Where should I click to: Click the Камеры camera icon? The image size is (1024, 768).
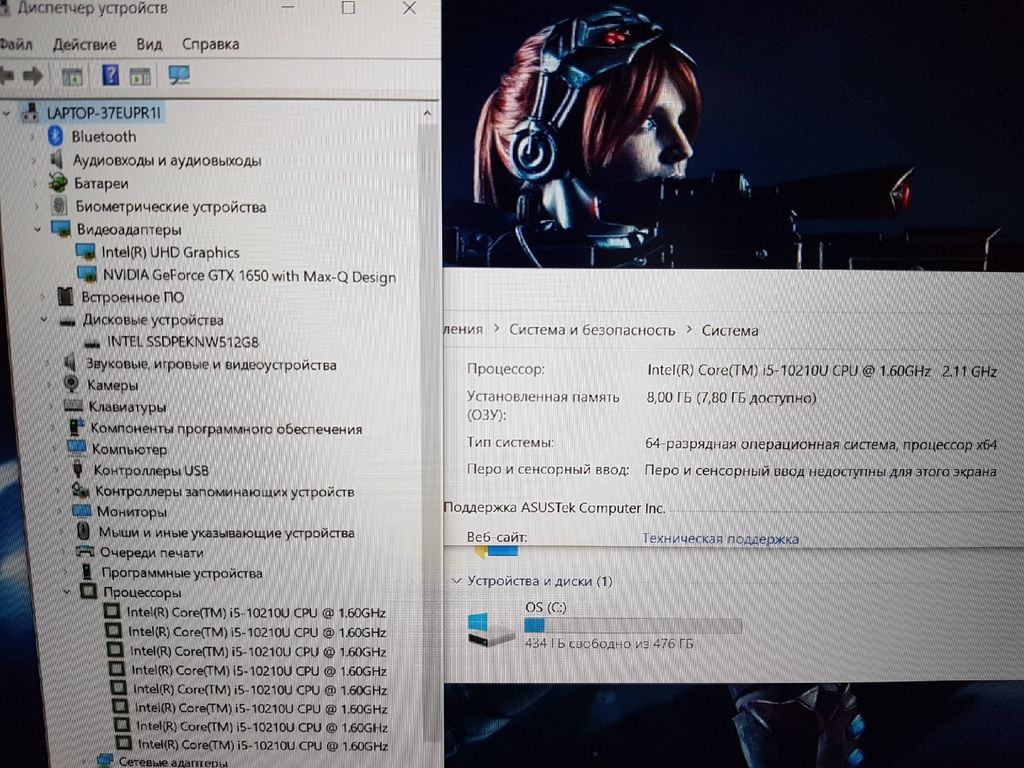71,384
